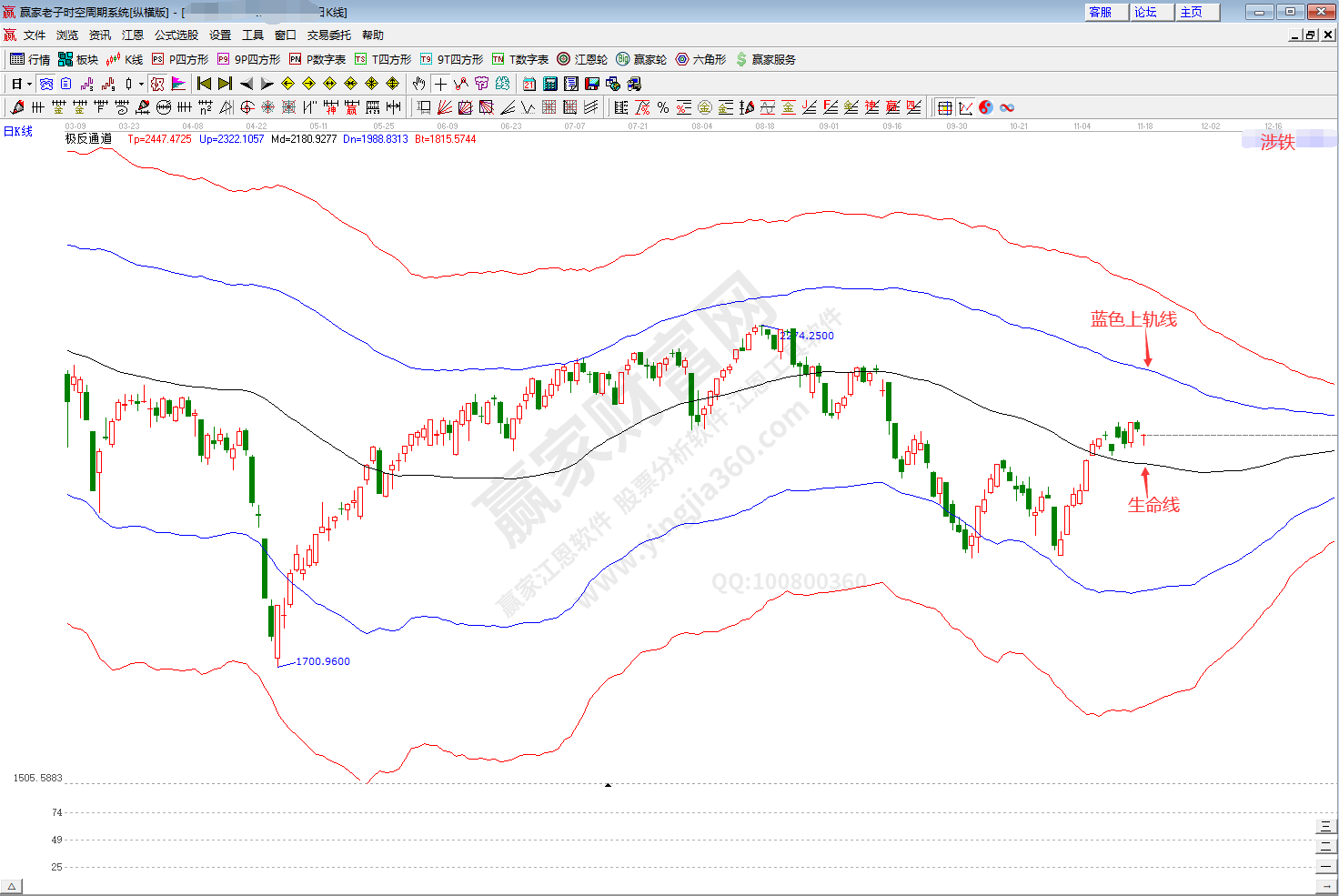Open the 公式选股 menu
This screenshot has height=896, width=1339.
pyautogui.click(x=176, y=35)
